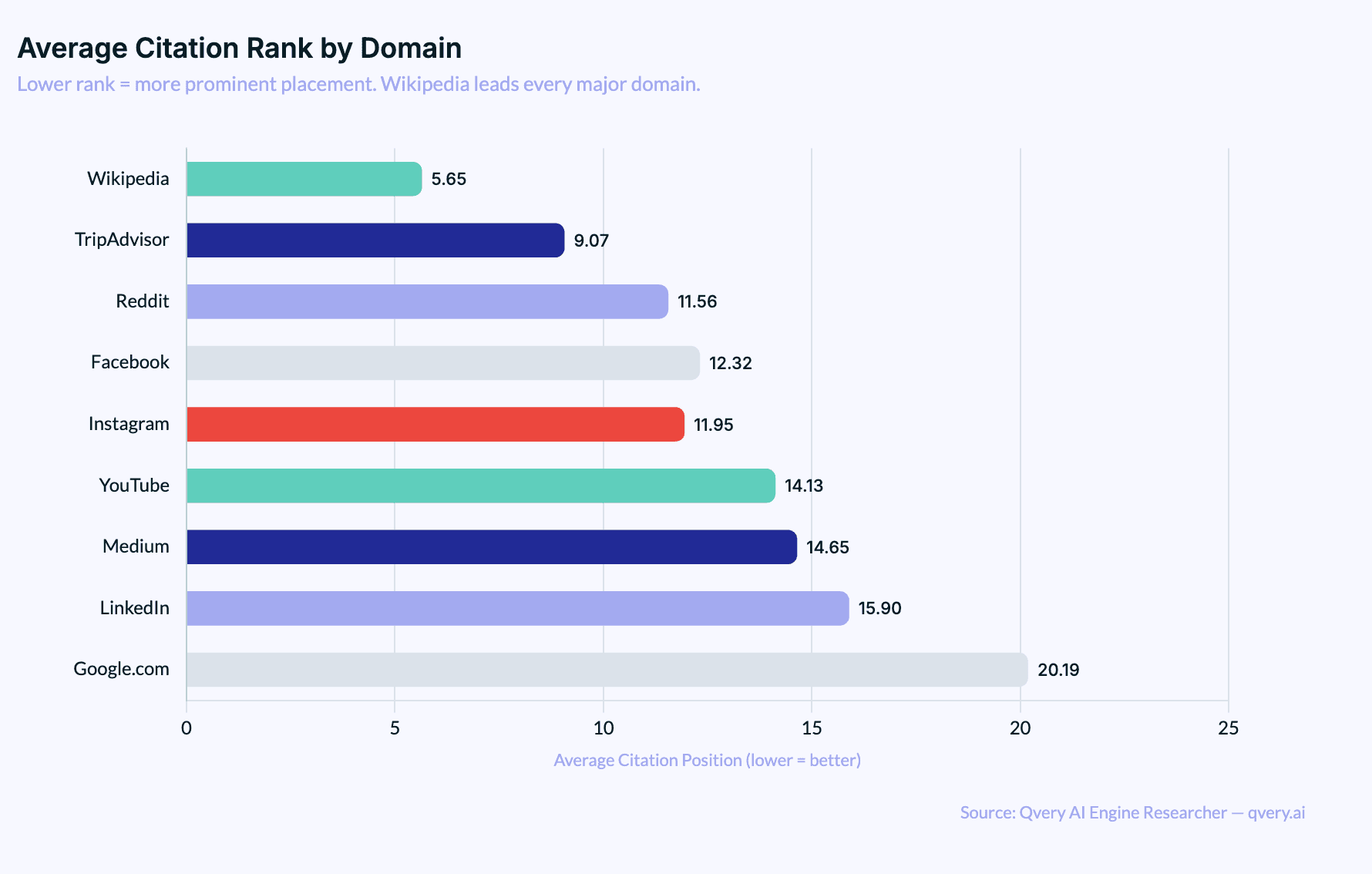This screenshot has width=1372, height=874.
Task: Click the value label 14.65
Action: coord(828,547)
